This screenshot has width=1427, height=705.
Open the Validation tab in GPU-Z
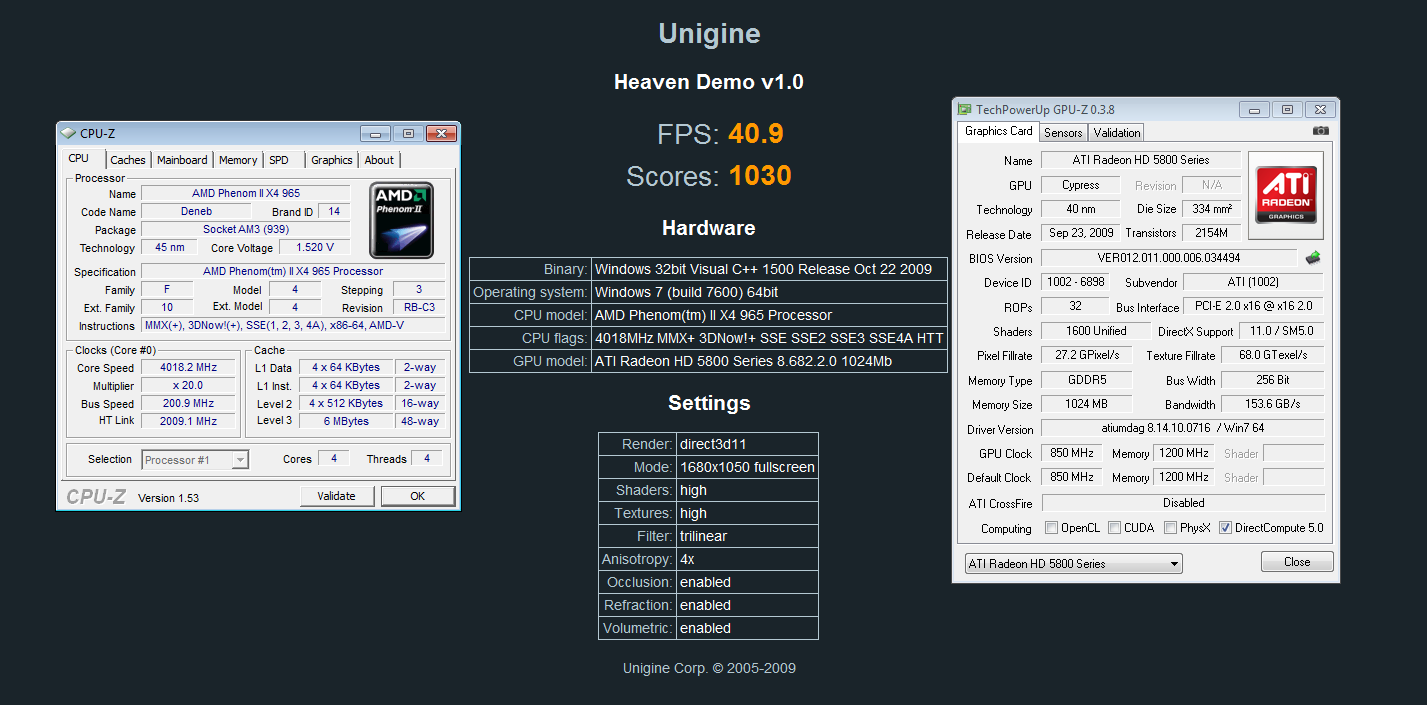pos(1117,133)
